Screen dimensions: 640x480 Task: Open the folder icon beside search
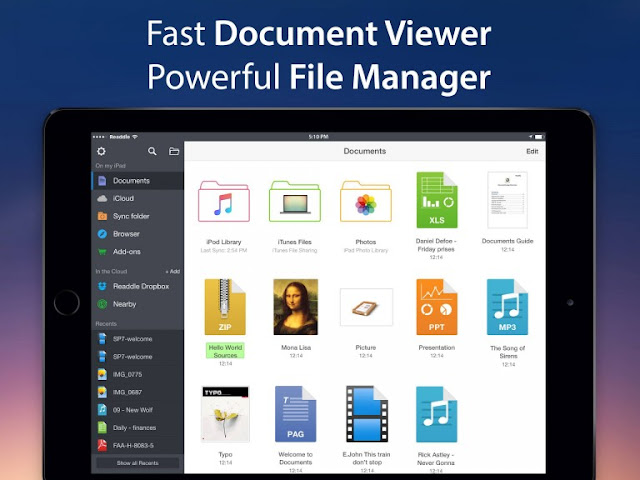[174, 151]
